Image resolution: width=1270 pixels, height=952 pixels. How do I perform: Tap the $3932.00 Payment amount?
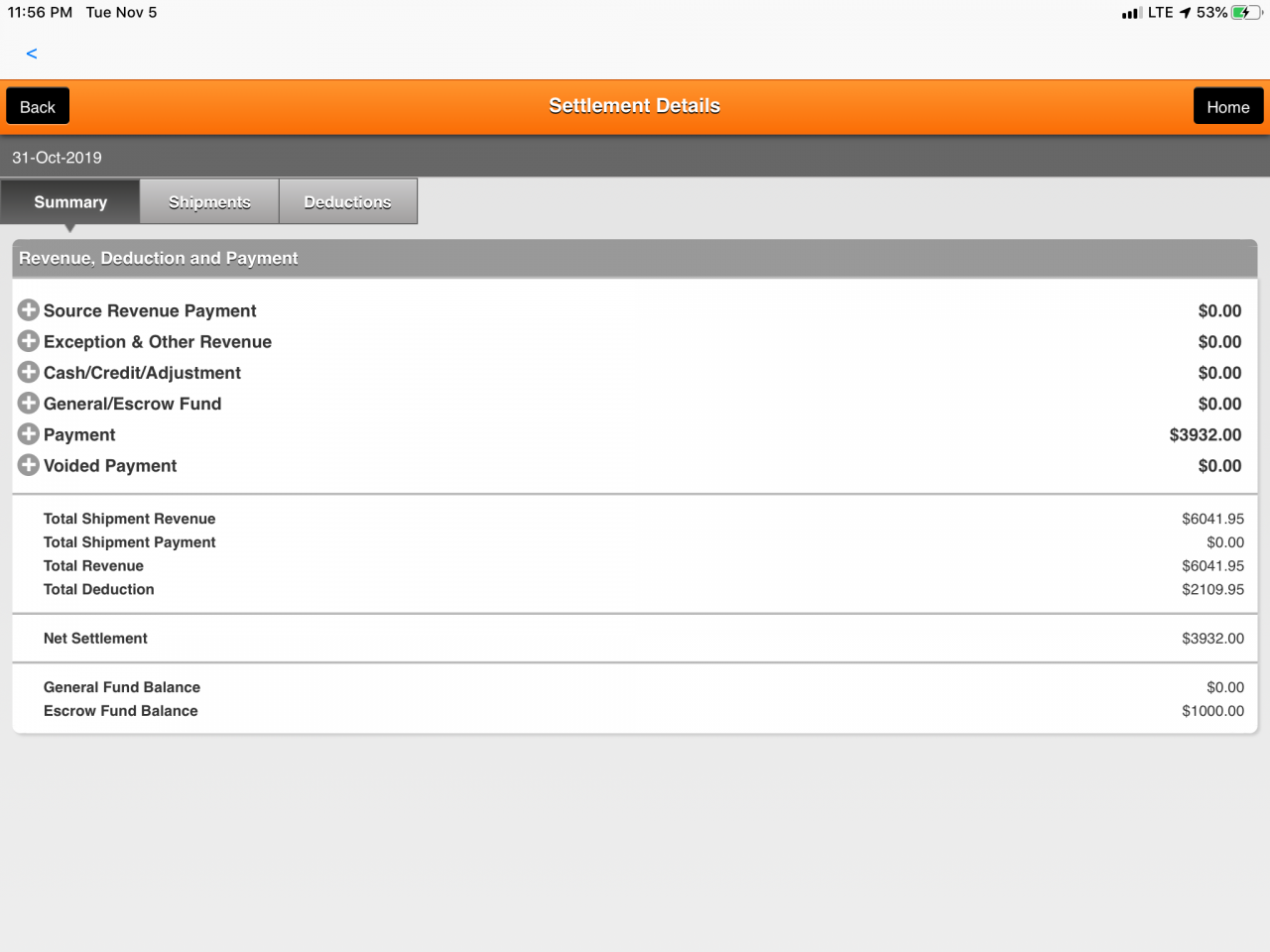pos(1205,434)
